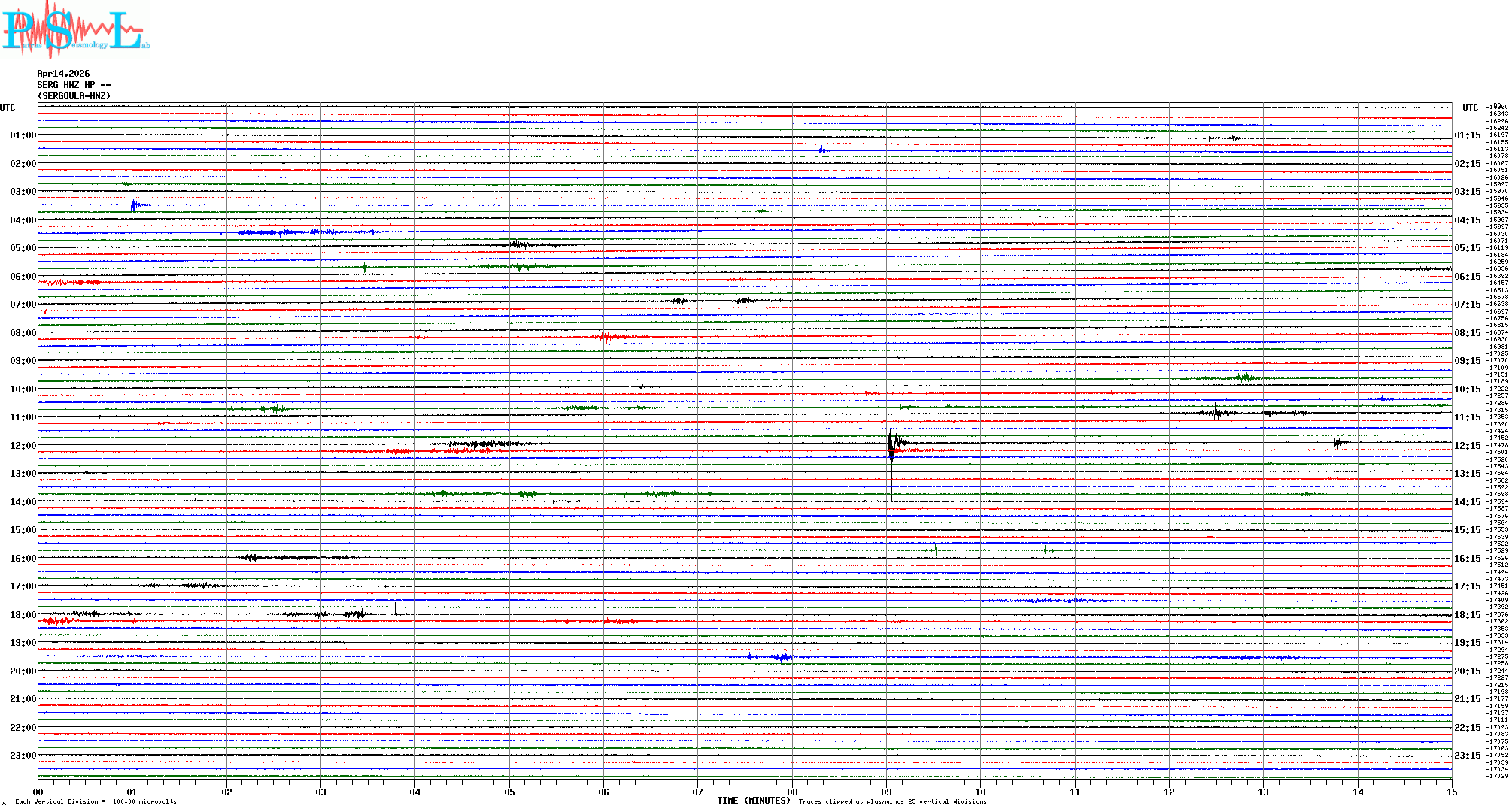Image resolution: width=1512 pixels, height=812 pixels.
Task: Click the PSL seismology lab logo
Action: (x=75, y=30)
